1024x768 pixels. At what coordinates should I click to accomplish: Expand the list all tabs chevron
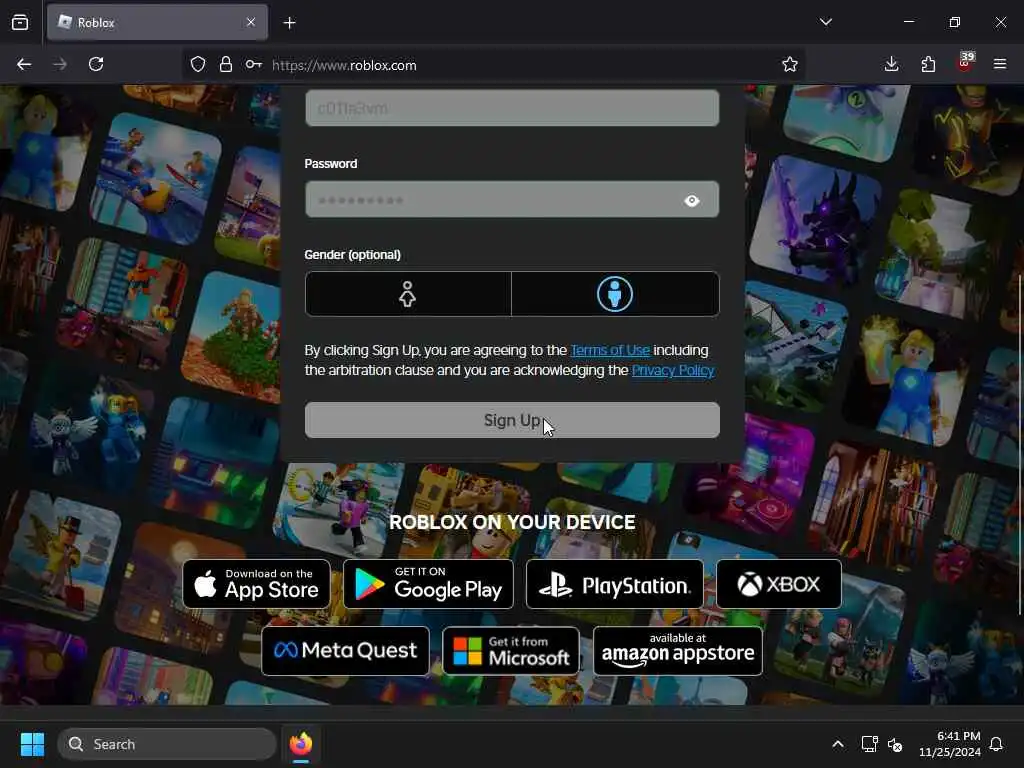[x=825, y=22]
